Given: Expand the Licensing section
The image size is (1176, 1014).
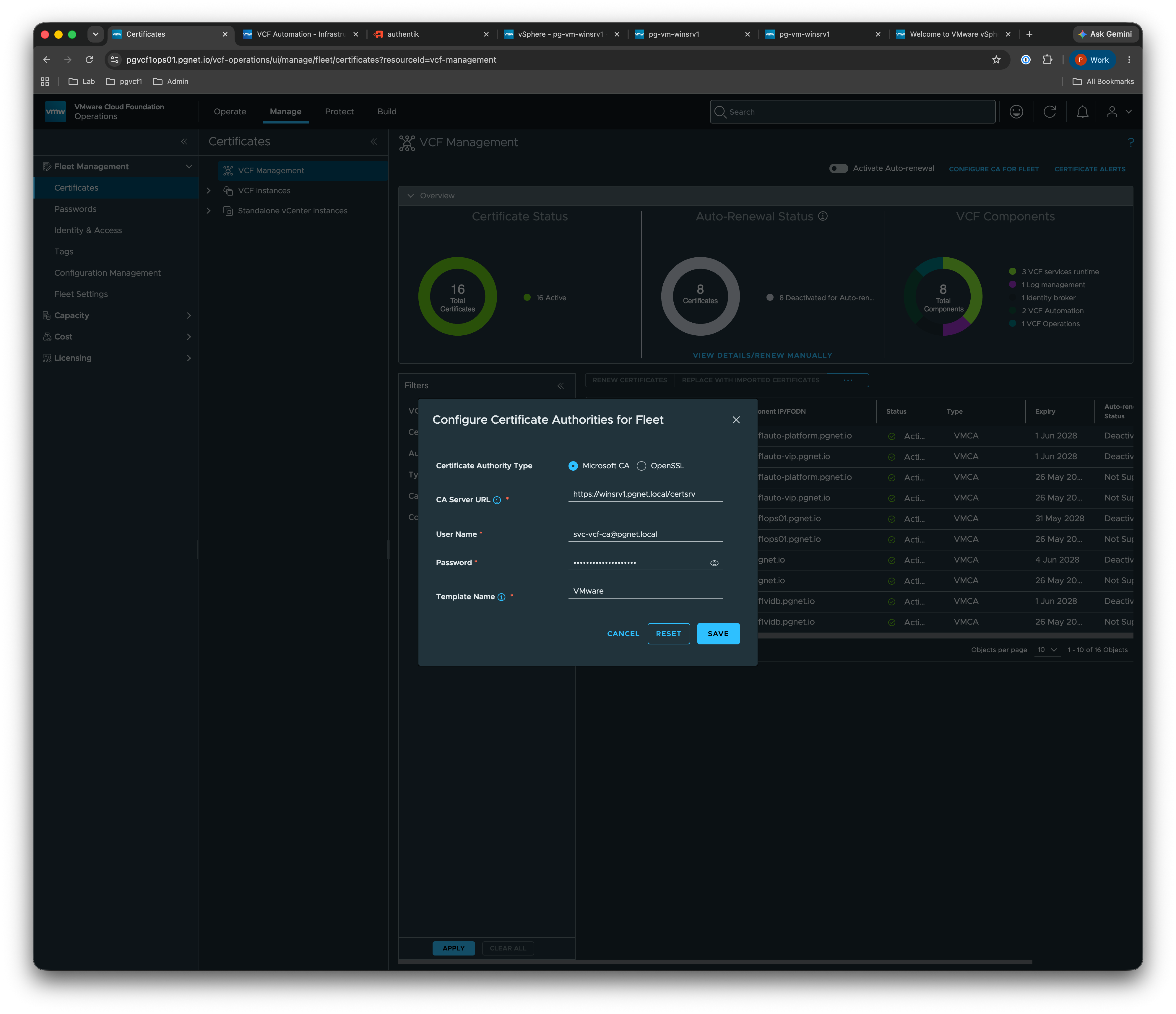Looking at the screenshot, I should coord(189,358).
